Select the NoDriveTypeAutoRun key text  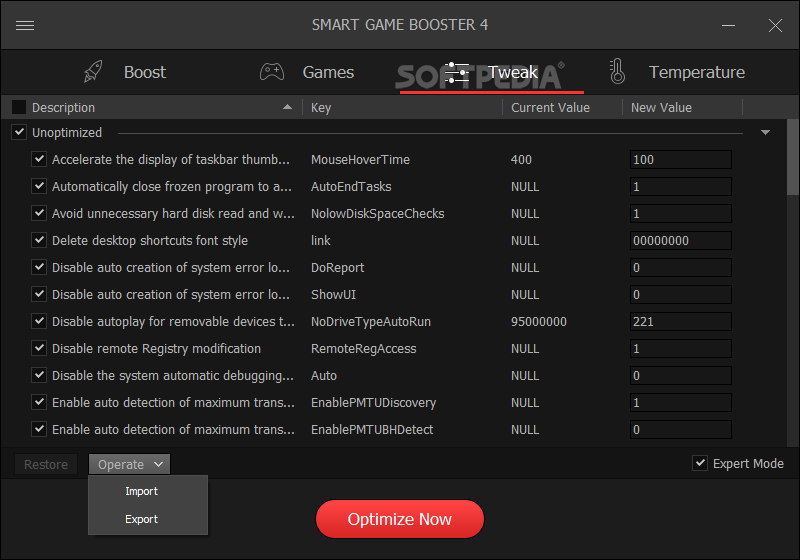tap(371, 322)
